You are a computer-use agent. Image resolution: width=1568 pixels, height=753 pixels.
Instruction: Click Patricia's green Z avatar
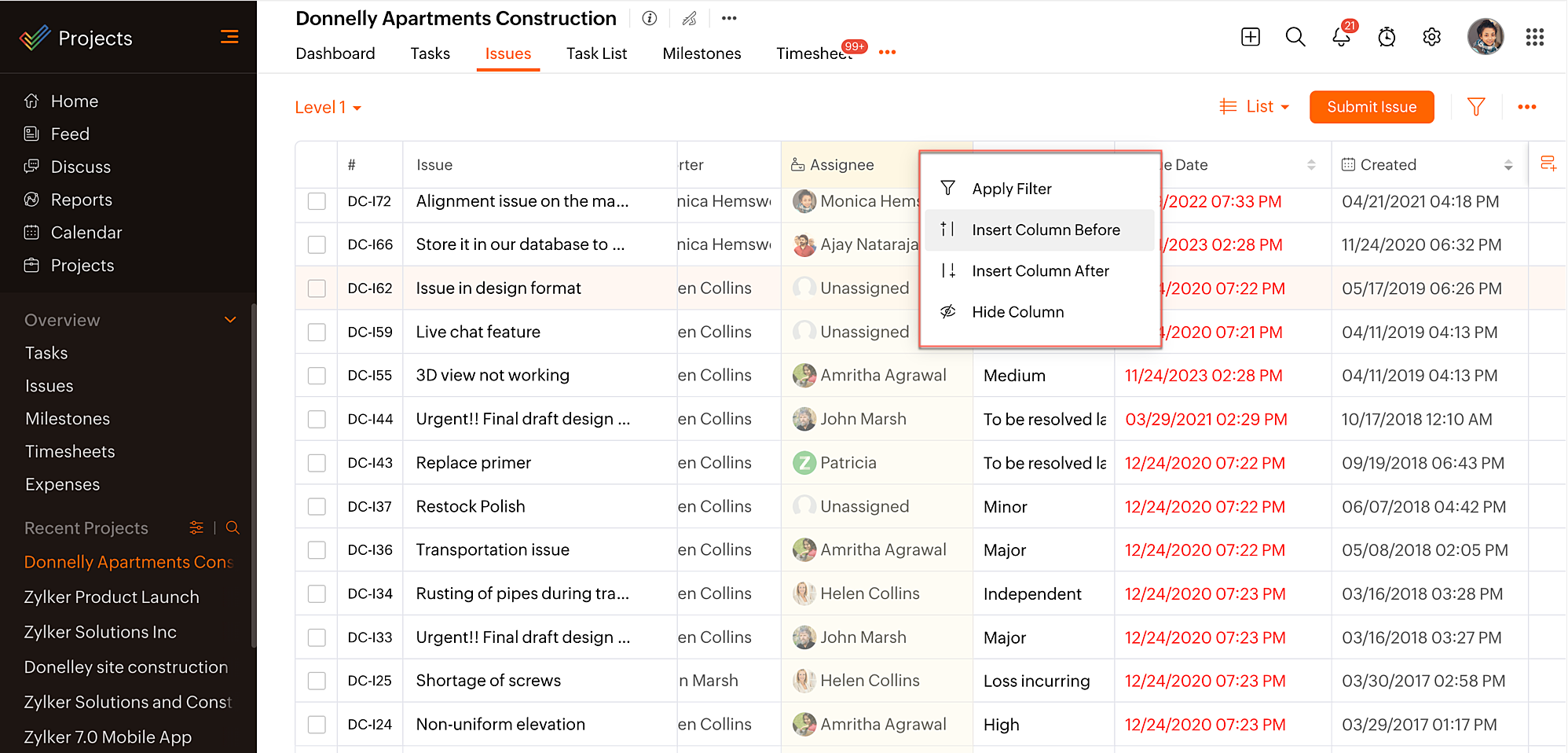coord(804,463)
